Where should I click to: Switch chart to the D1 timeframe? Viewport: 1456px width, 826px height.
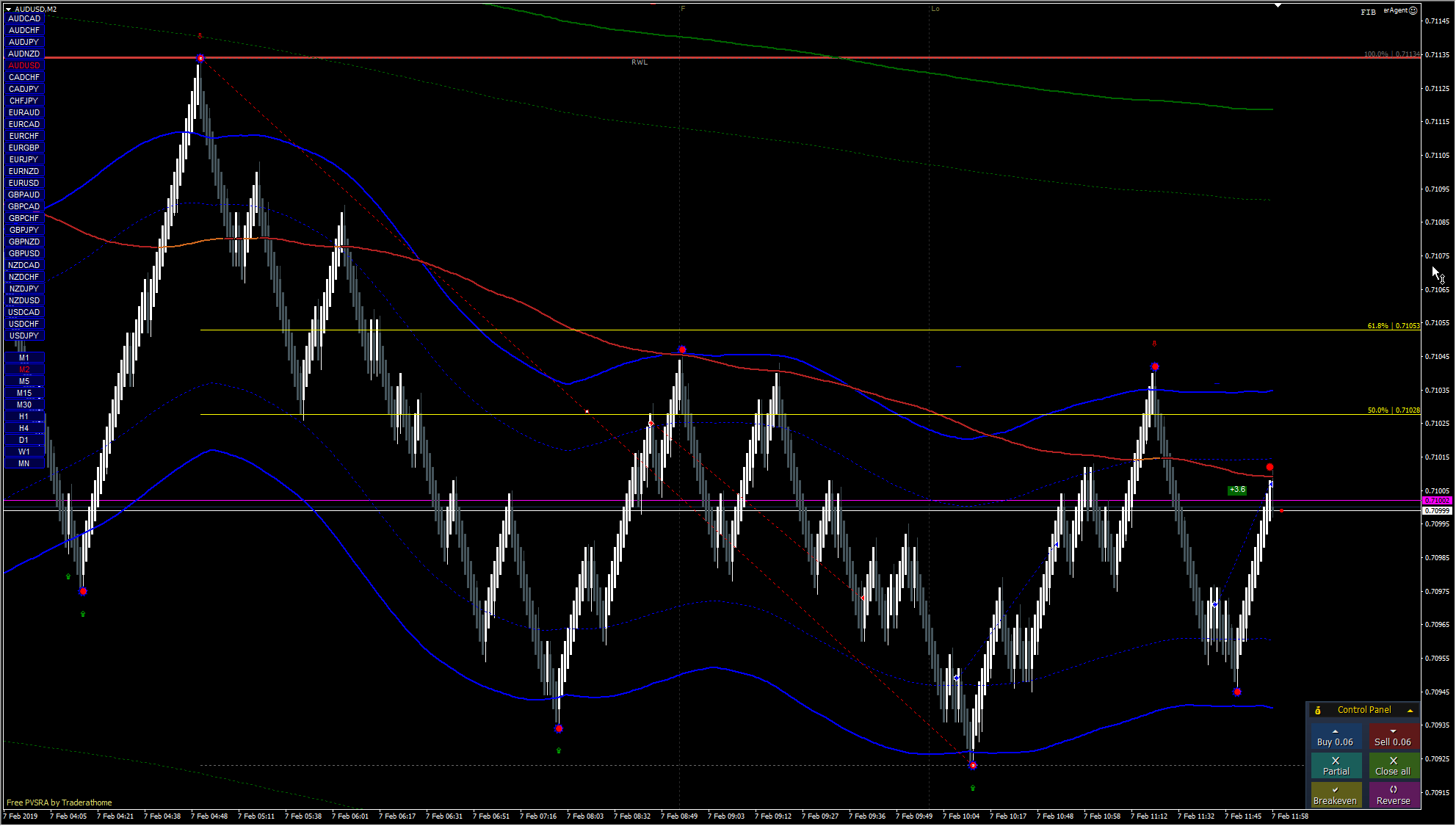(24, 440)
